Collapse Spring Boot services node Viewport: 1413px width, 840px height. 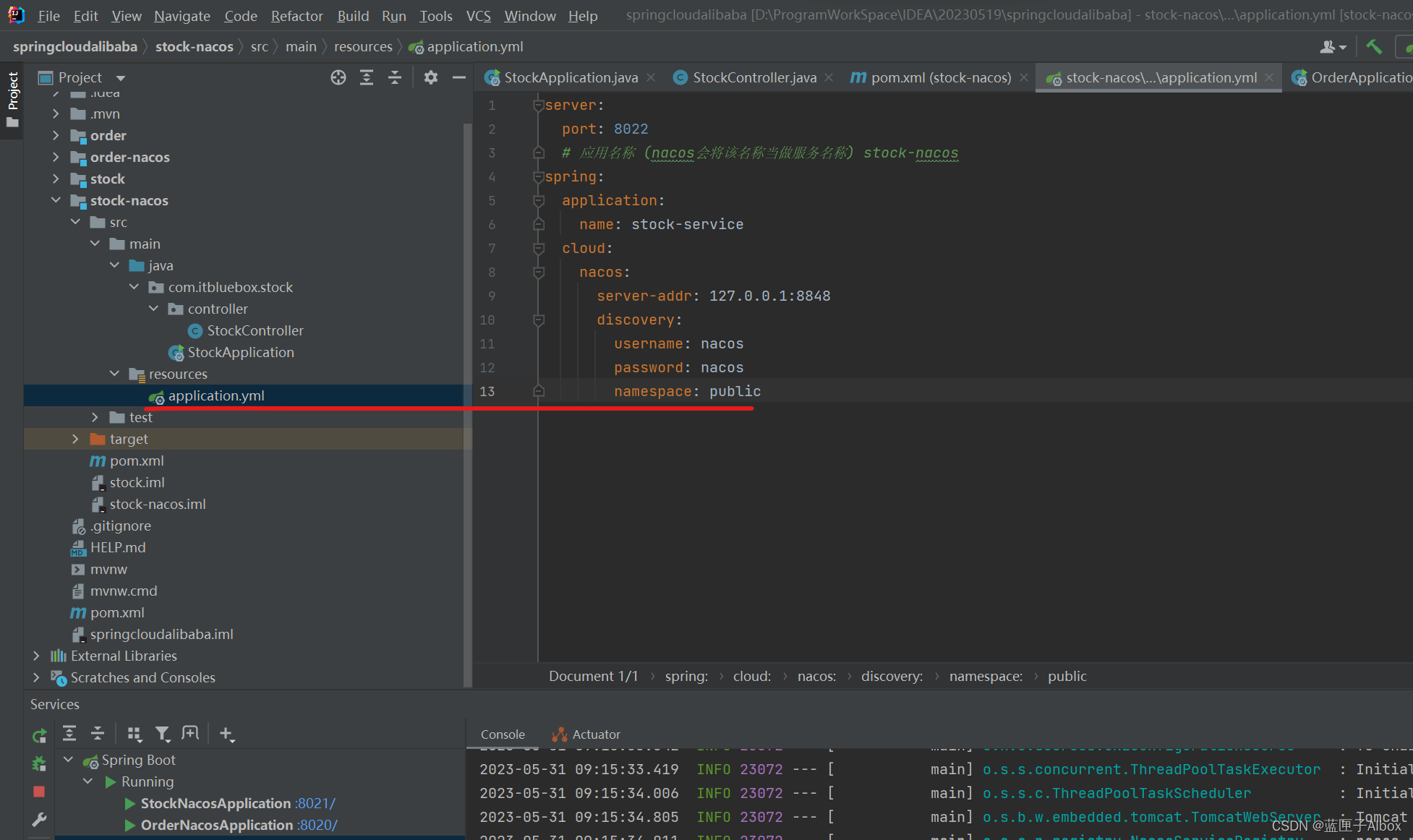(68, 760)
